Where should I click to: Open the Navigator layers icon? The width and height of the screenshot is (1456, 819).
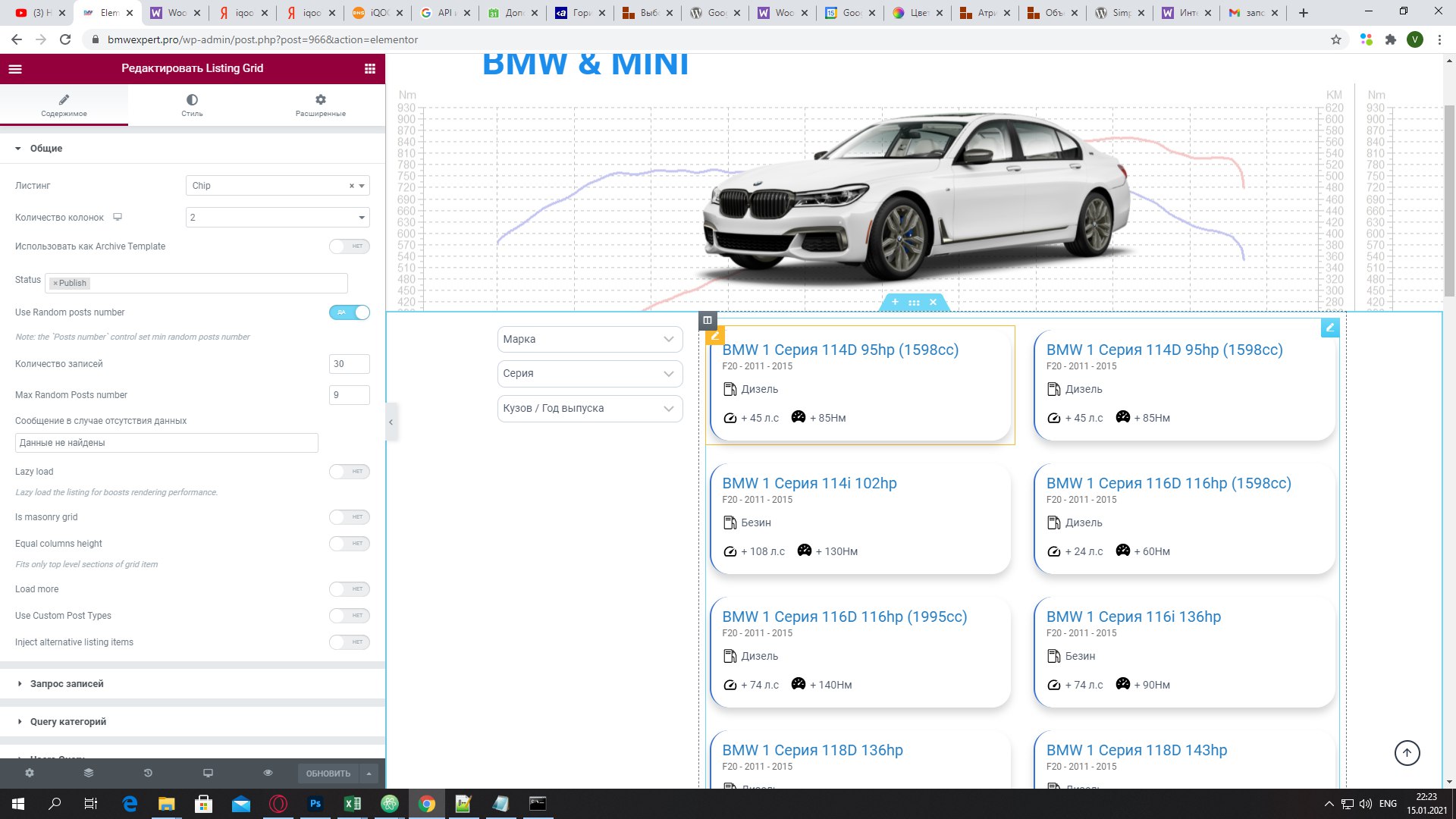89,773
